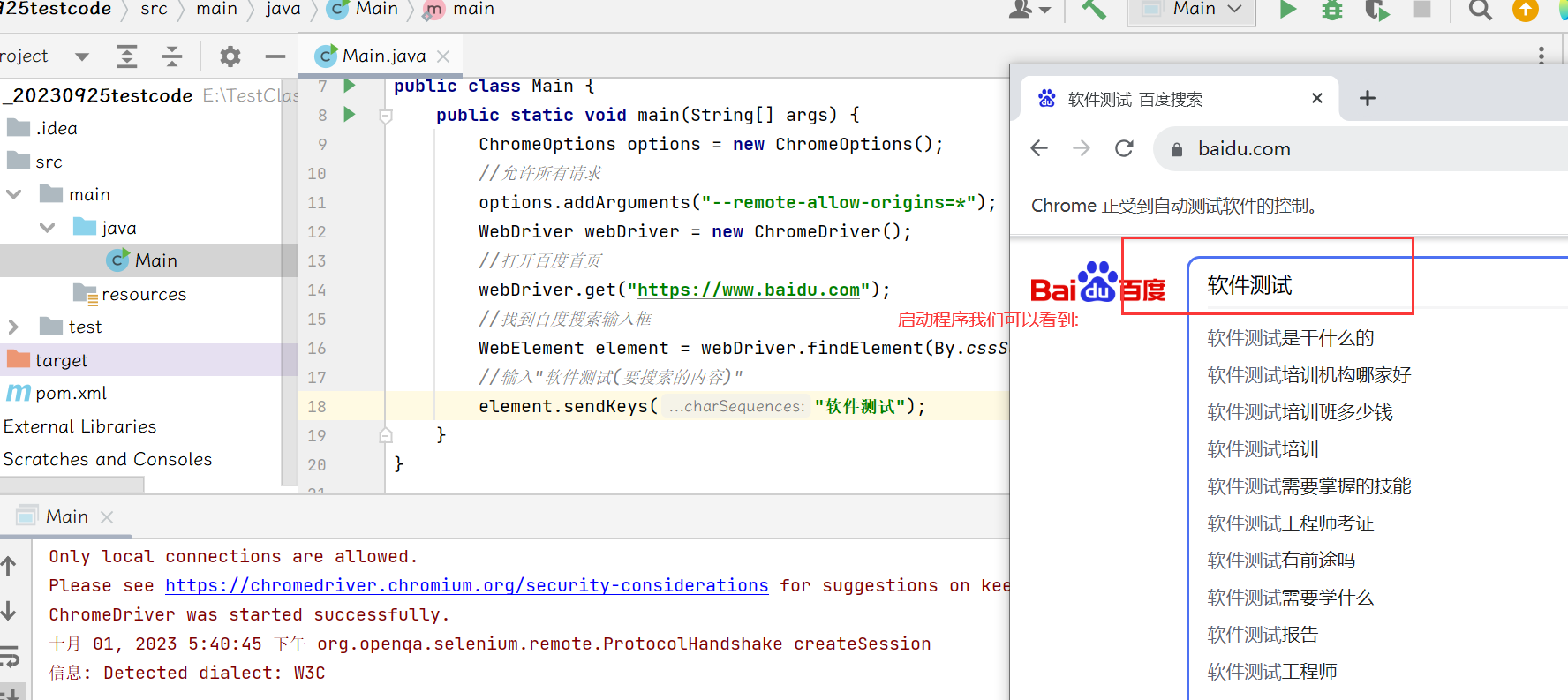Close the Main.java editor tab

tap(443, 56)
